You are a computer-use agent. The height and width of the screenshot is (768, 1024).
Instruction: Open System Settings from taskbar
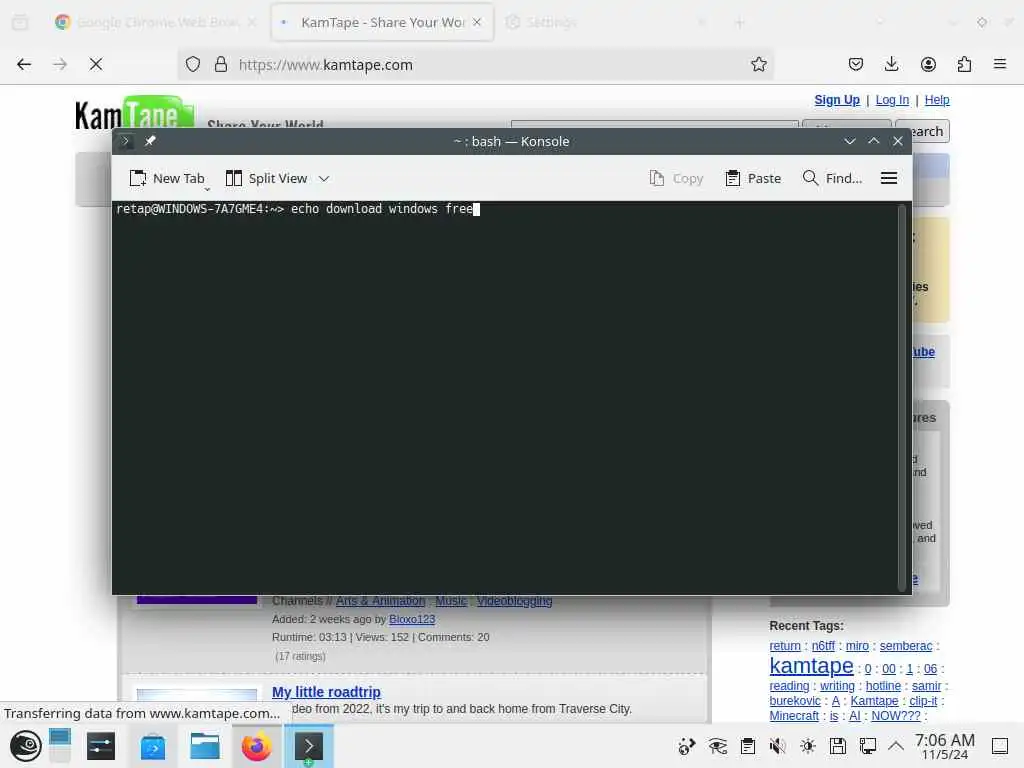(x=101, y=746)
